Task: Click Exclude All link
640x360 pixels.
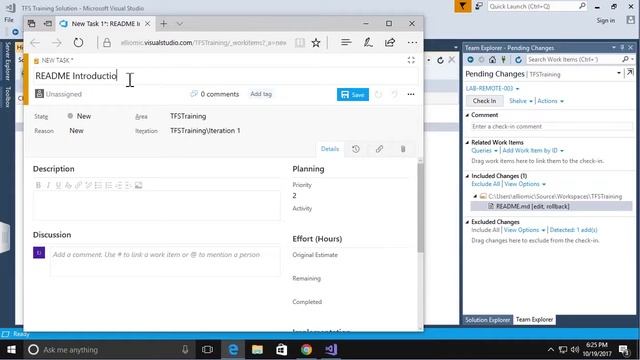Action: (x=485, y=184)
